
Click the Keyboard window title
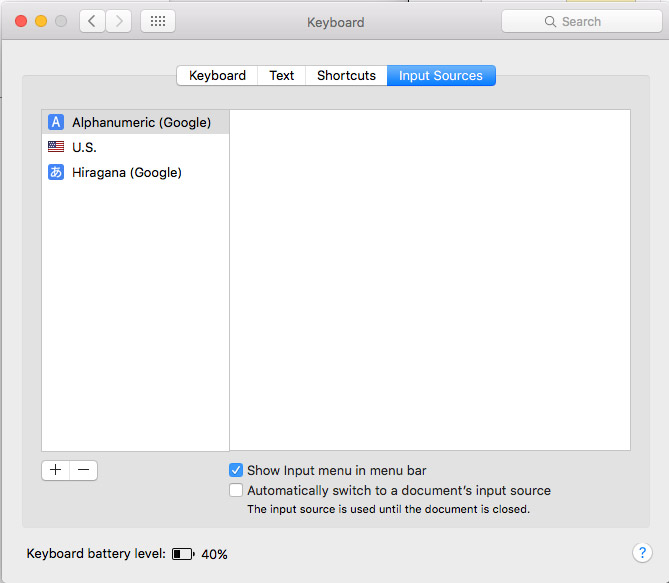(x=335, y=22)
